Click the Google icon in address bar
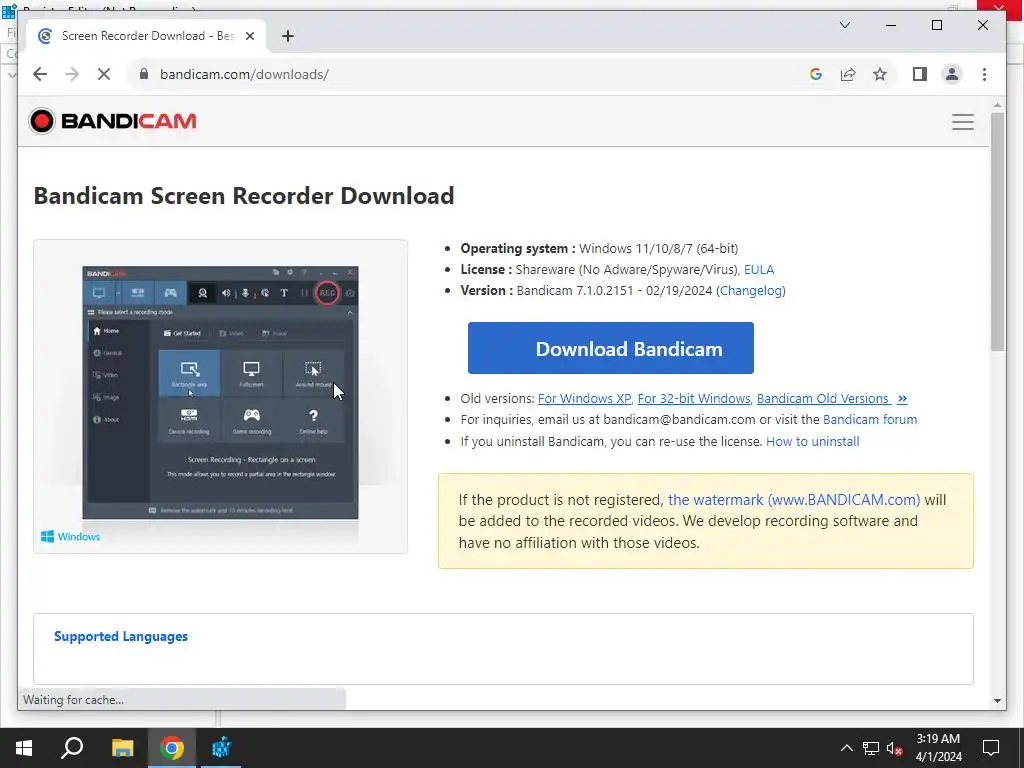Viewport: 1024px width, 768px height. (816, 74)
